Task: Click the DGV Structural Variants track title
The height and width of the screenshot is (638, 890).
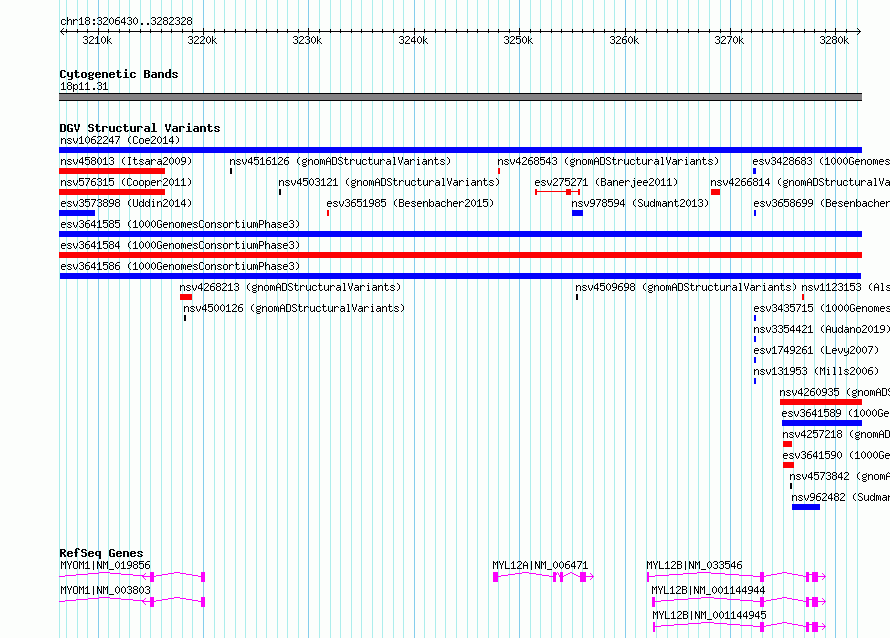Action: pos(140,128)
